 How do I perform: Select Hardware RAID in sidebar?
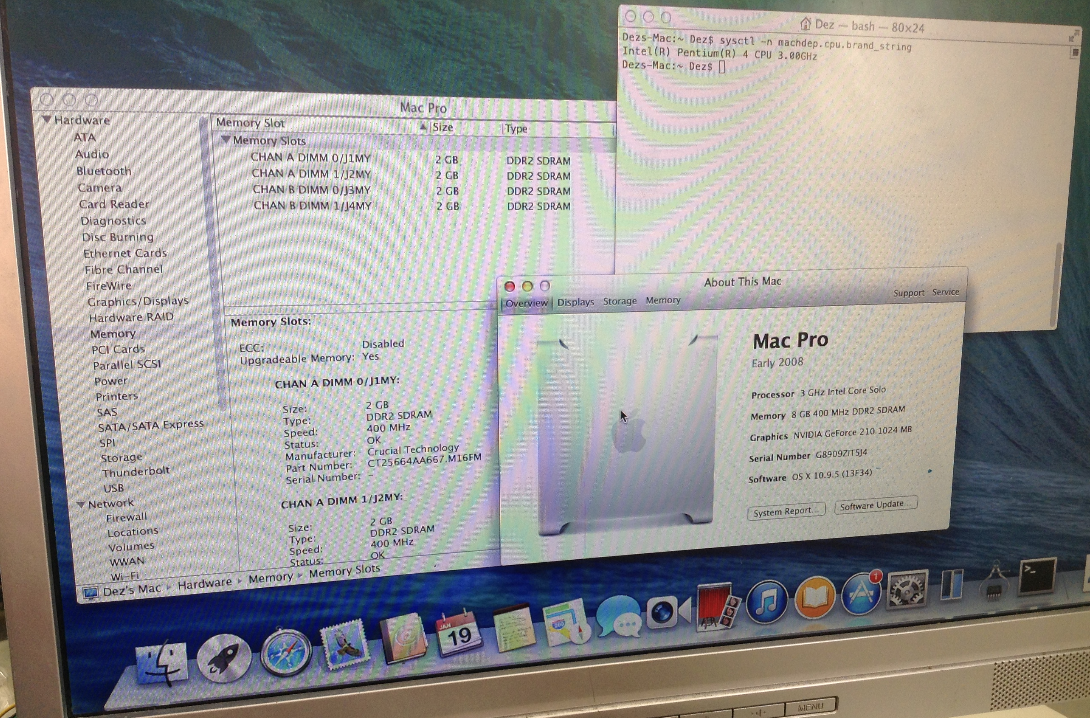(131, 318)
